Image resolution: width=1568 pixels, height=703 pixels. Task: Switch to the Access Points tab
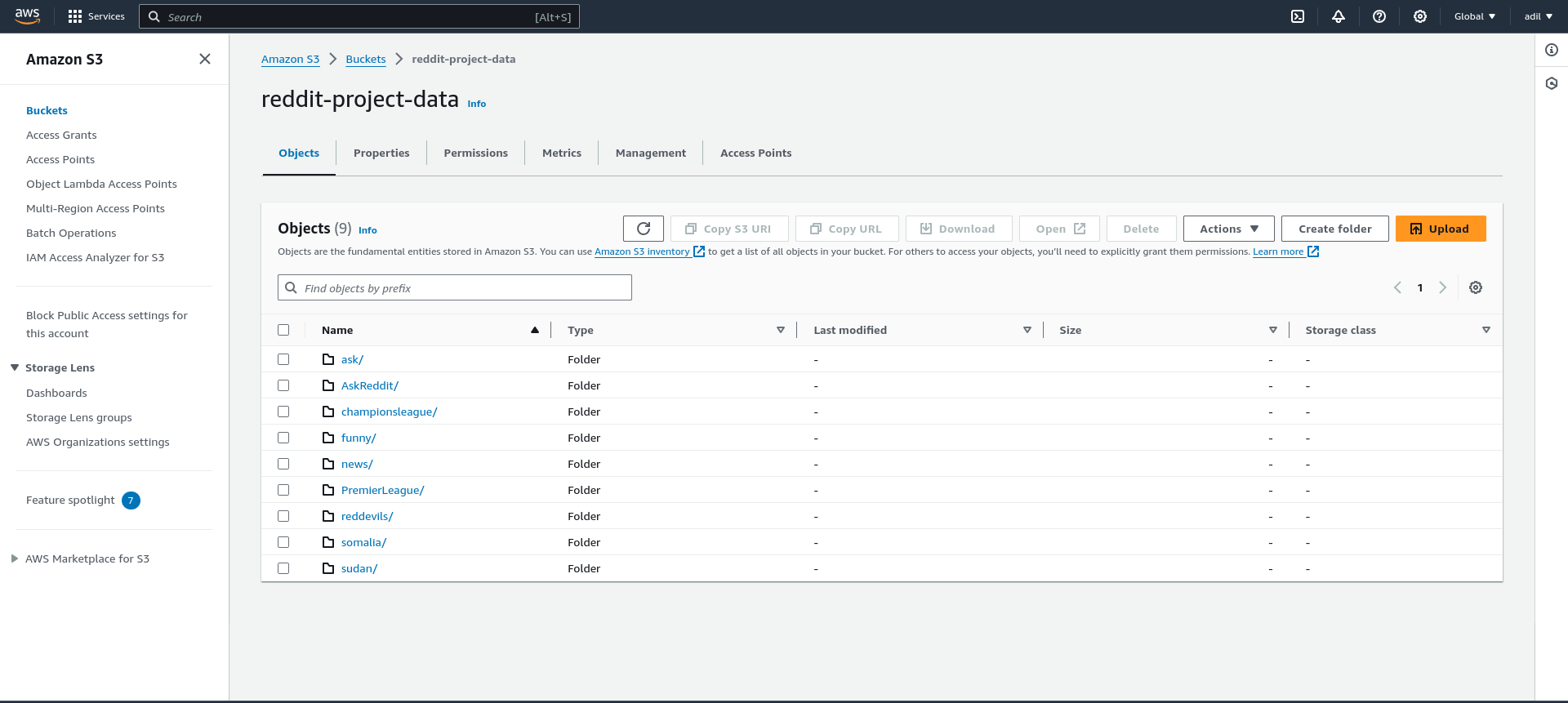coord(756,153)
